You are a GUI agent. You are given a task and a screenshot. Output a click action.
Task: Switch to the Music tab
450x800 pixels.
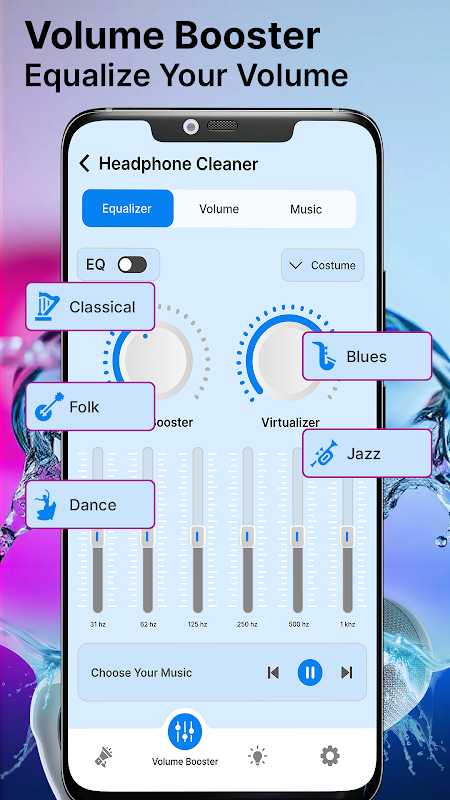pos(306,209)
